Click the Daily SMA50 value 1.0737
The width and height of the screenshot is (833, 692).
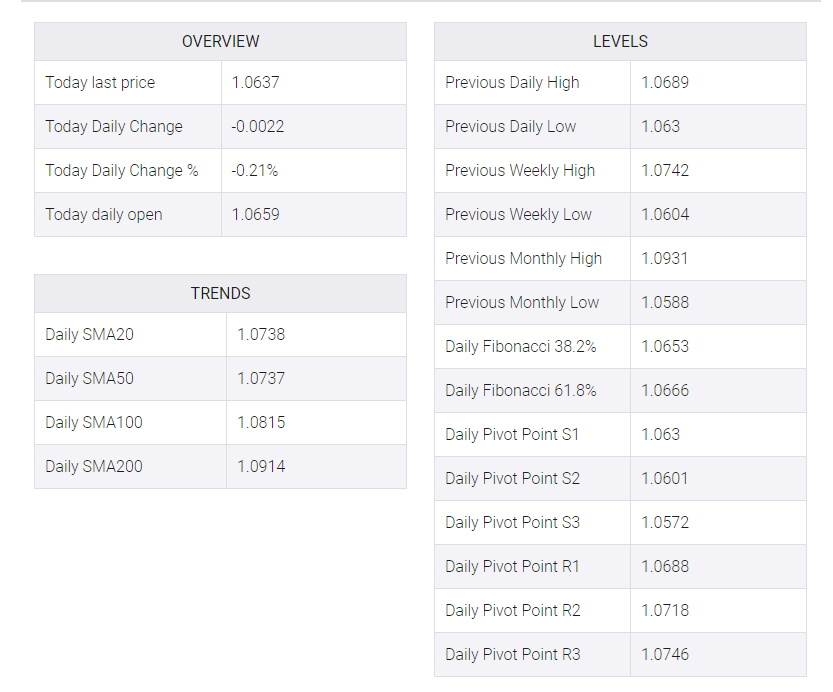(x=261, y=379)
